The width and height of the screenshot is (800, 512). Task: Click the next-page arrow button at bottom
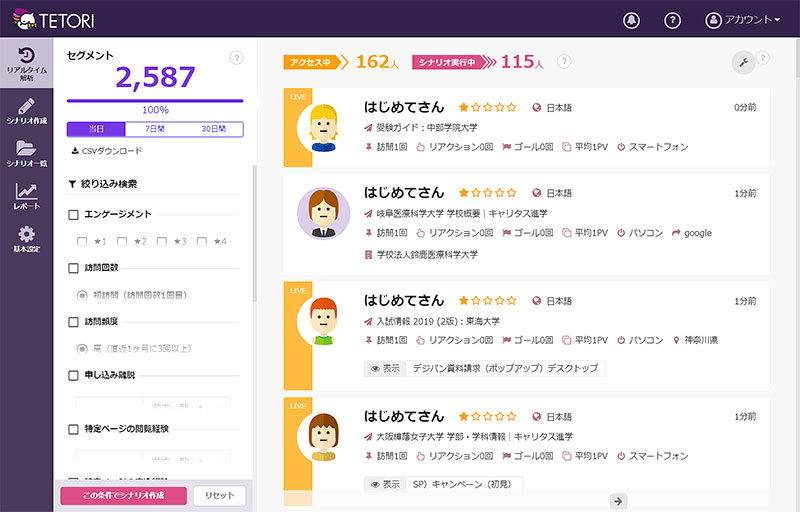[x=618, y=501]
